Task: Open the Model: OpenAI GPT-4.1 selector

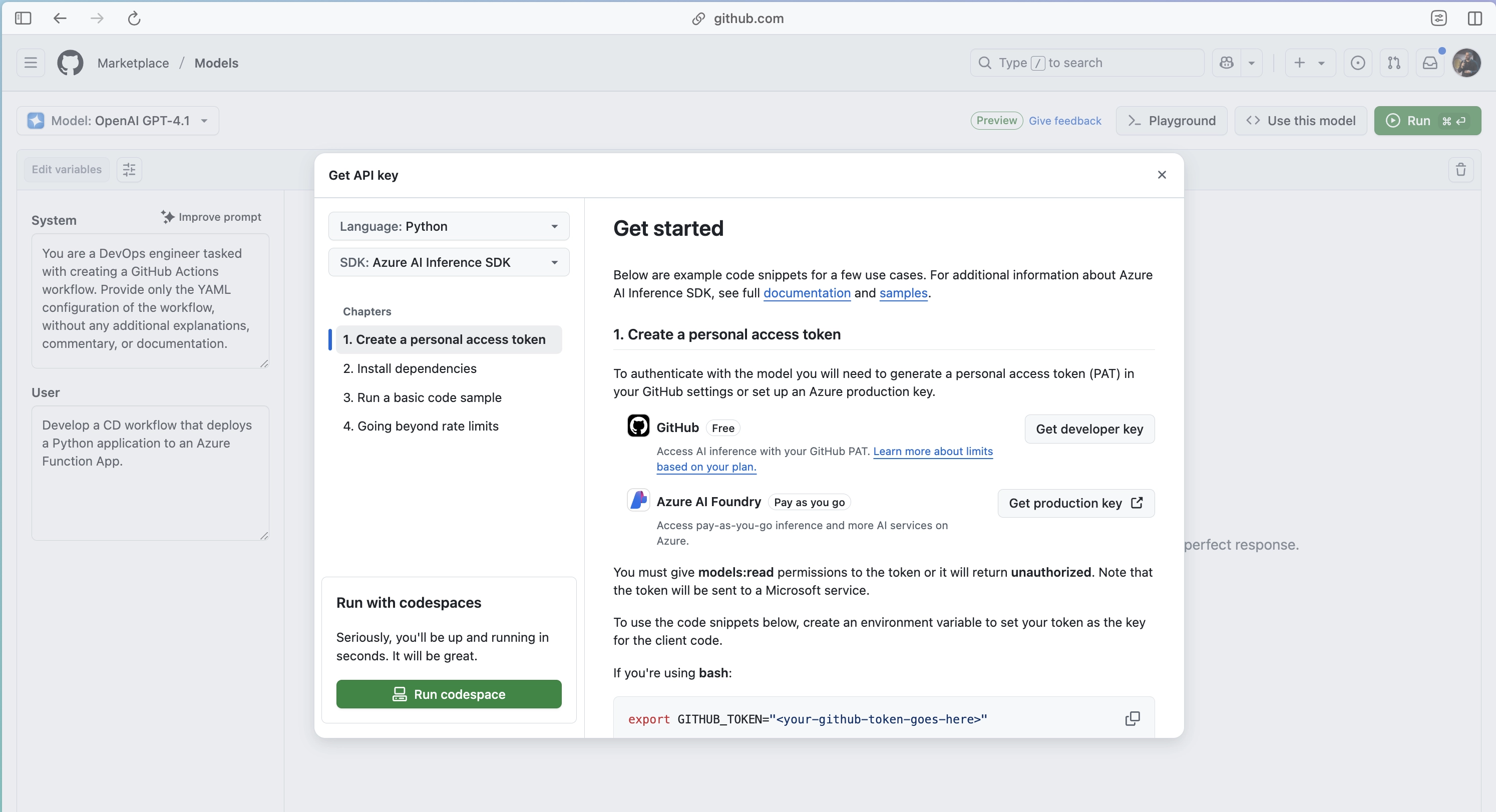Action: tap(118, 121)
